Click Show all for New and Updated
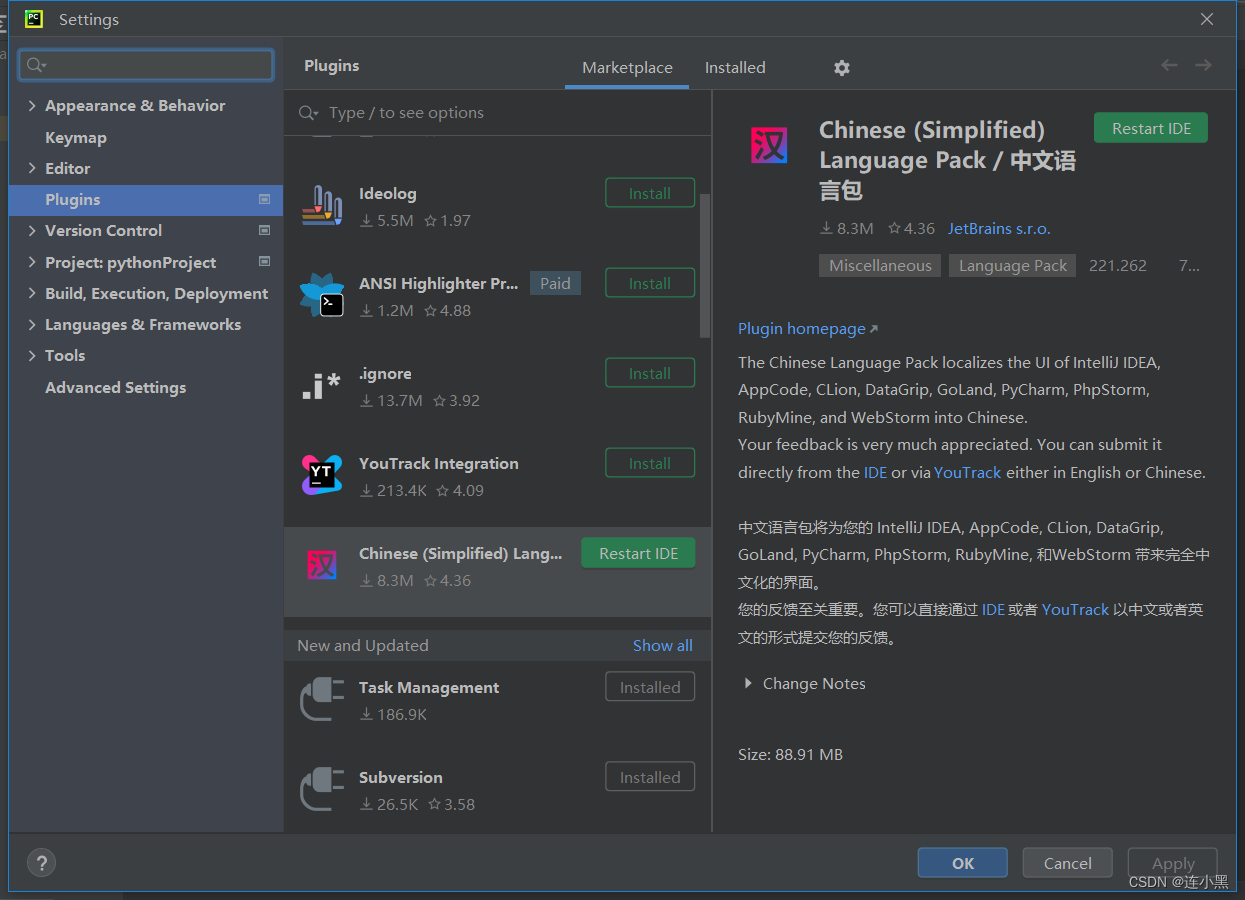The height and width of the screenshot is (900, 1245). tap(662, 645)
